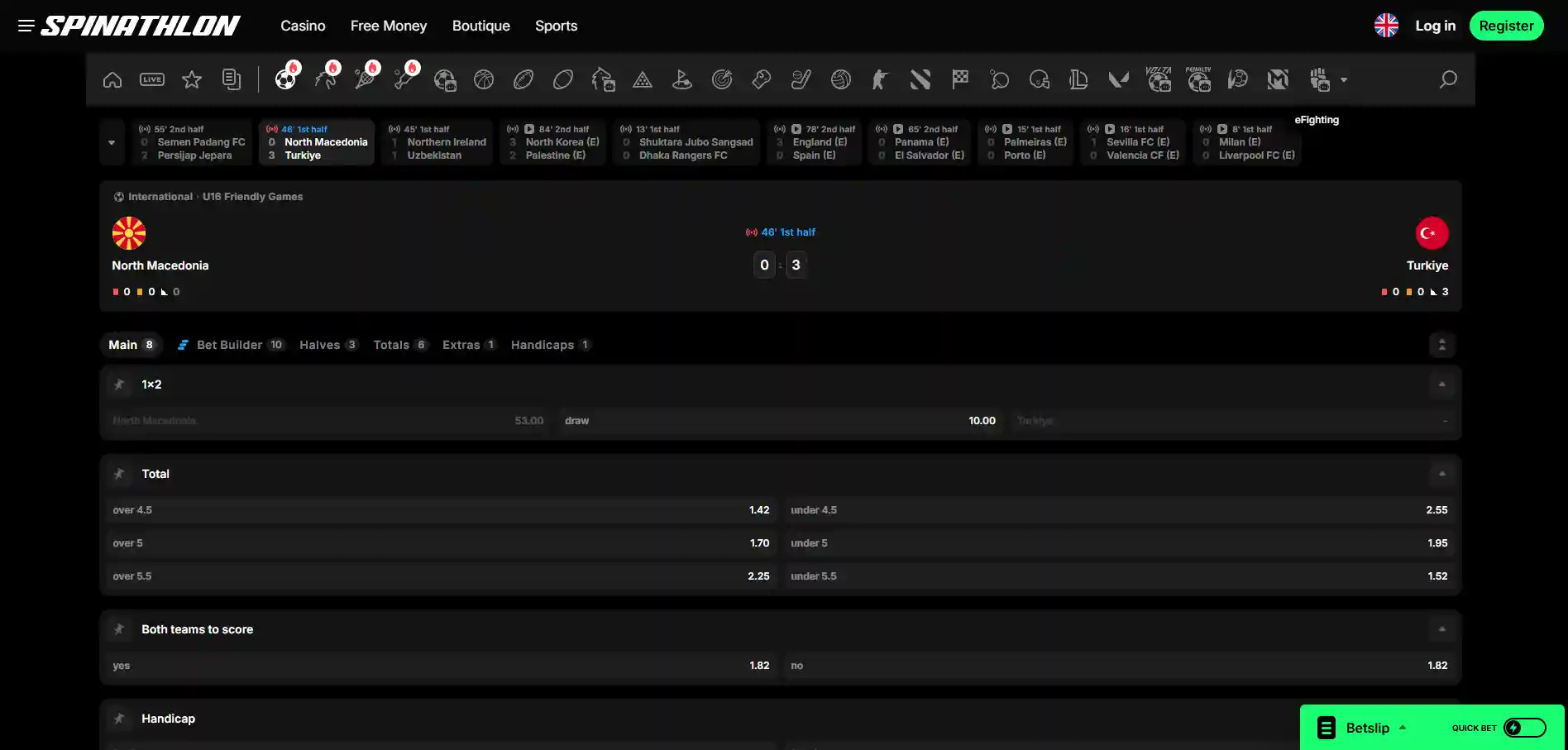Toggle the Quick Bet switch
This screenshot has width=1568, height=750.
pos(1524,728)
